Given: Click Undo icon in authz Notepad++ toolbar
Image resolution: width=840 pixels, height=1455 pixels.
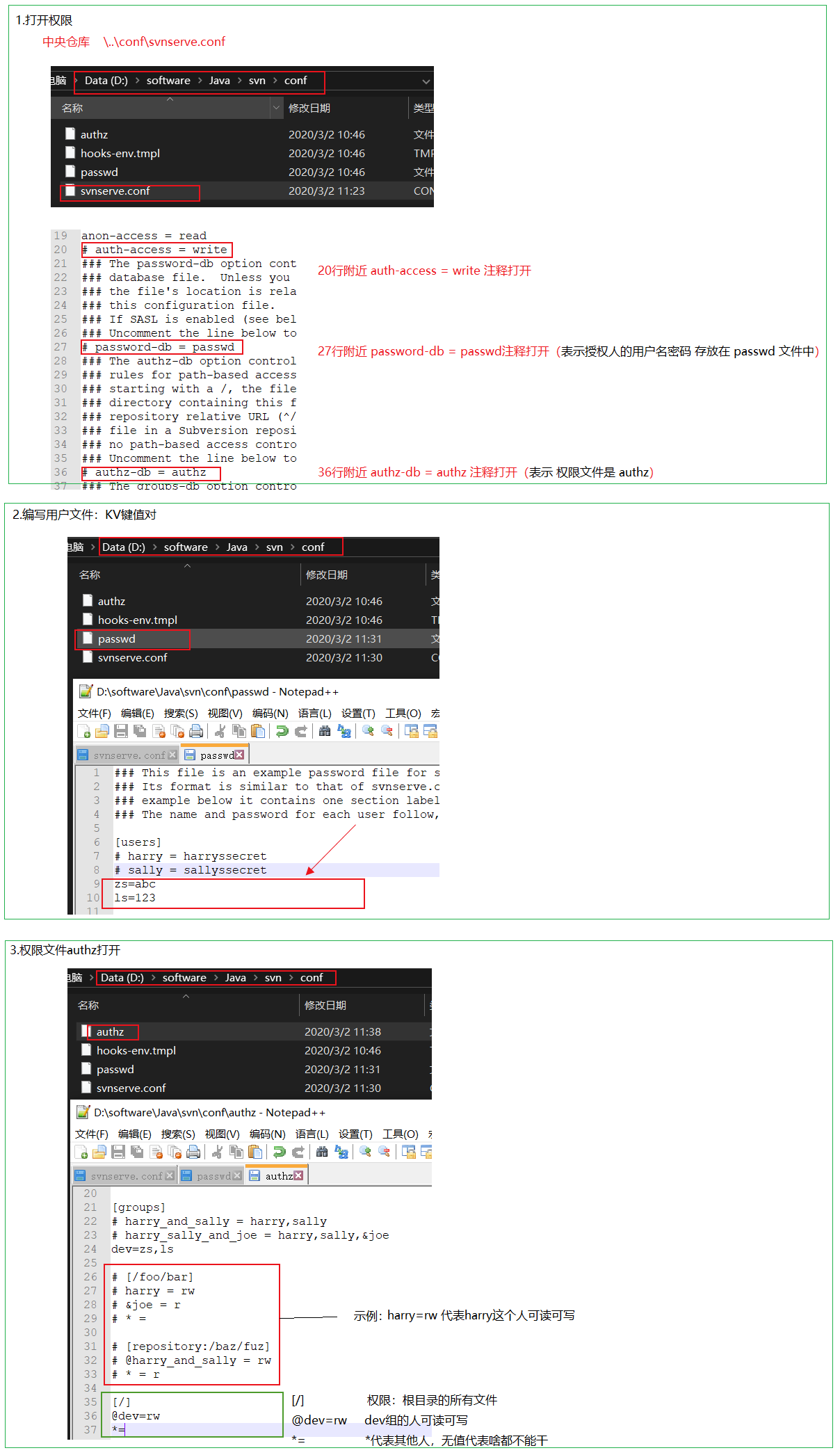Looking at the screenshot, I should coord(280,1152).
